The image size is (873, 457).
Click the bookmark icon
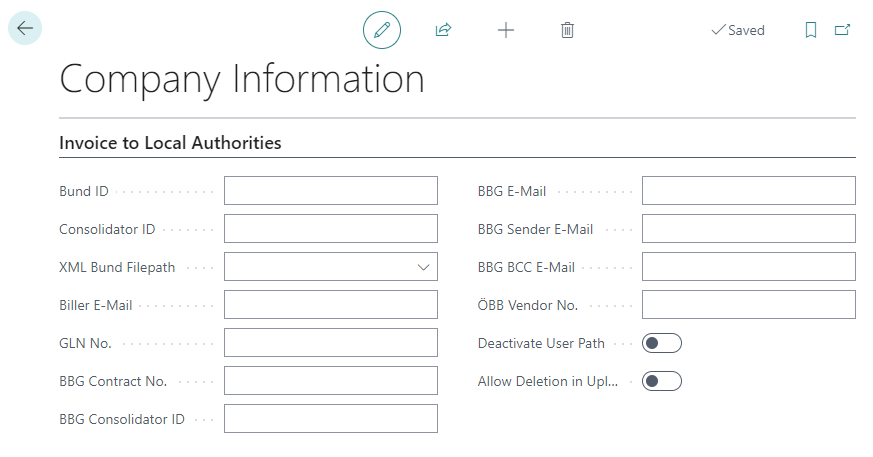click(x=811, y=30)
